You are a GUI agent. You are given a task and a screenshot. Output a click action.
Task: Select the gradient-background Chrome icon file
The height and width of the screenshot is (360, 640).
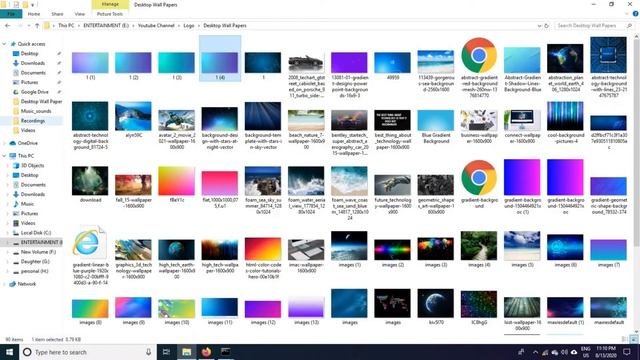coord(479,178)
